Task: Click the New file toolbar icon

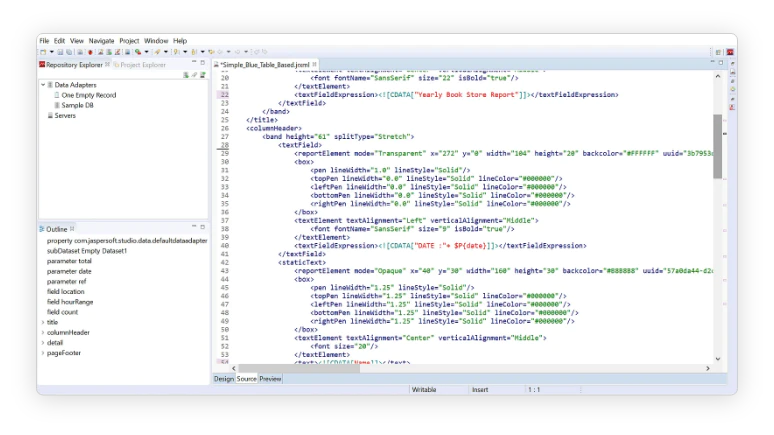Action: [x=44, y=52]
